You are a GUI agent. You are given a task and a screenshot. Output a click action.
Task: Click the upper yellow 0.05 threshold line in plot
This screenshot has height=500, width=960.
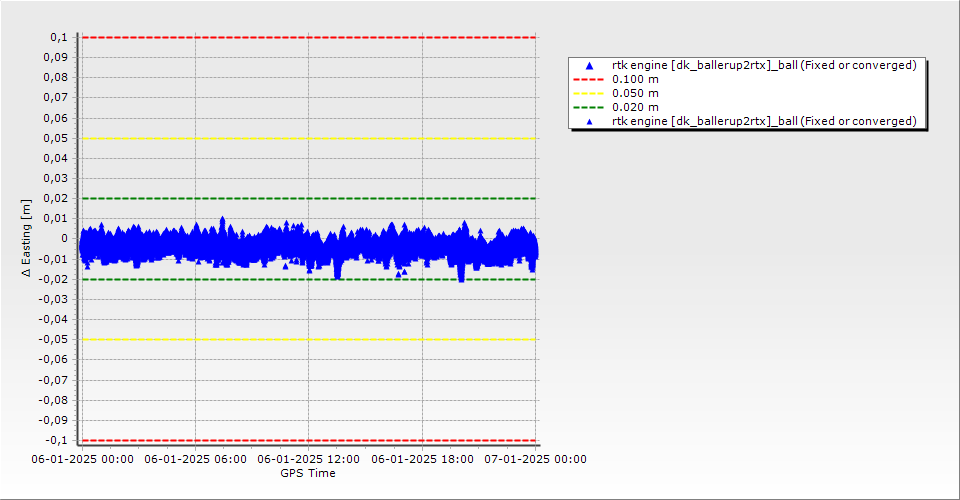(x=309, y=138)
